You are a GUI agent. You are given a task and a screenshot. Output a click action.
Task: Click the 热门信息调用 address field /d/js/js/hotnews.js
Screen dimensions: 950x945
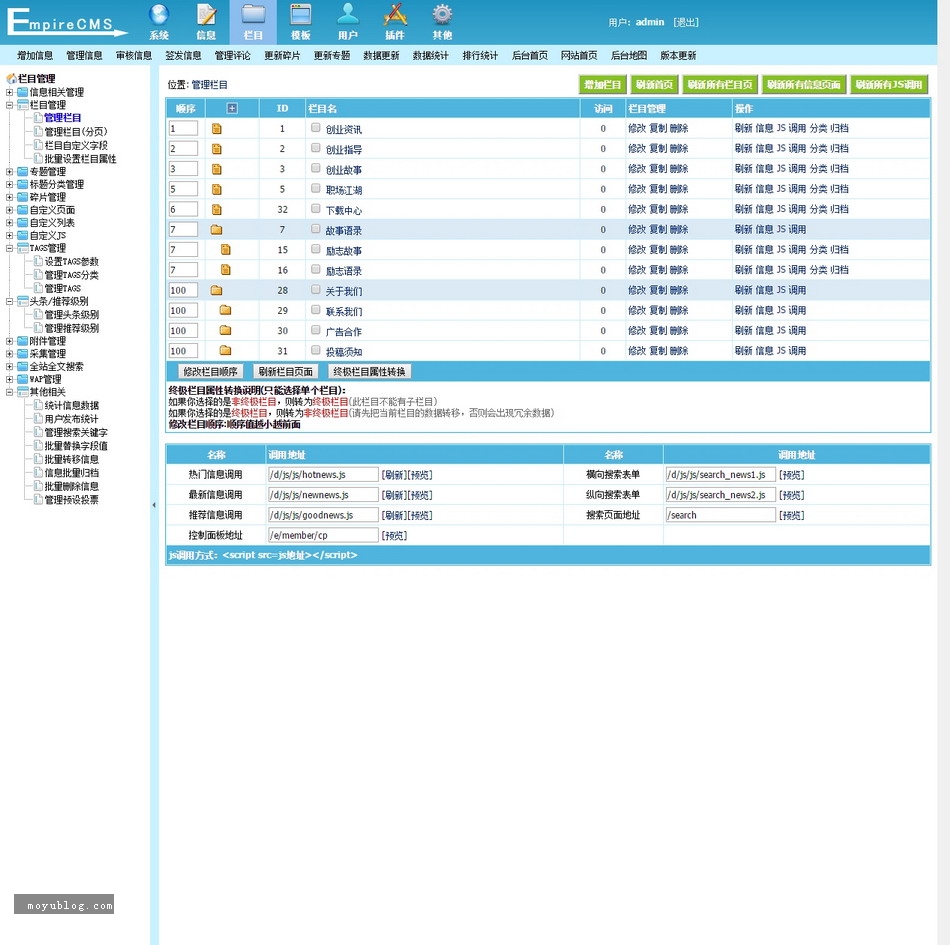pos(324,474)
